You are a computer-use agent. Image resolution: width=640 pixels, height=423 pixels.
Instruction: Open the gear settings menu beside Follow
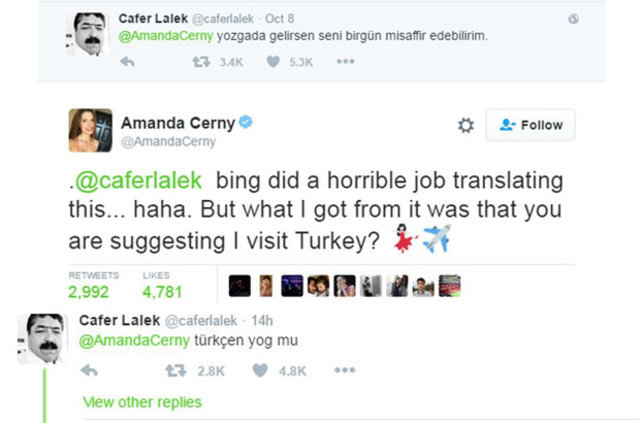[465, 125]
